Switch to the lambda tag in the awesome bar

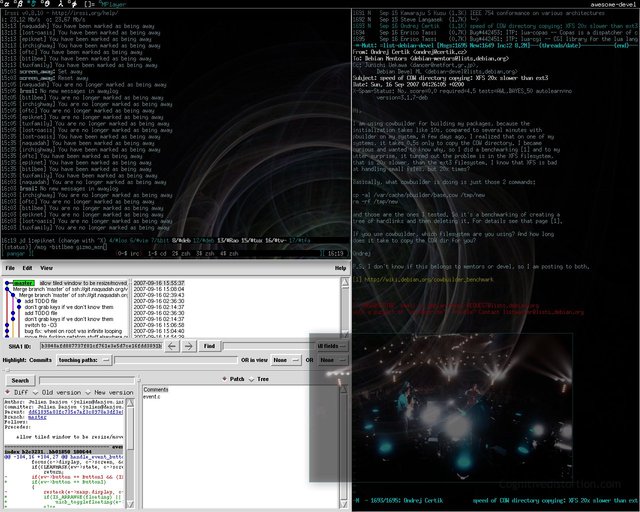pyautogui.click(x=60, y=4)
